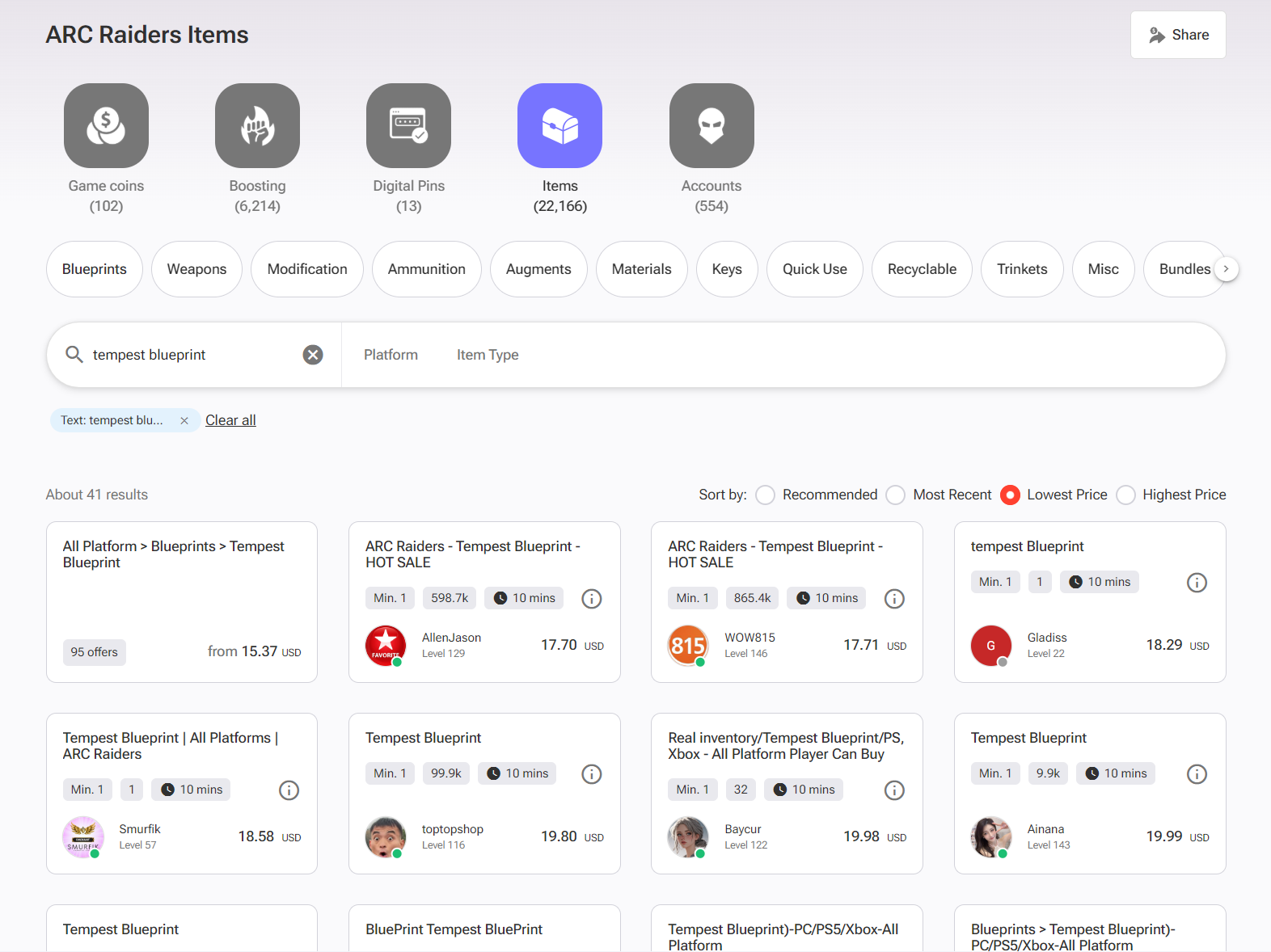The width and height of the screenshot is (1271, 952).
Task: Open 'Tempest Blueprint | All Platforms | ARC Raiders' listing
Action: [171, 746]
